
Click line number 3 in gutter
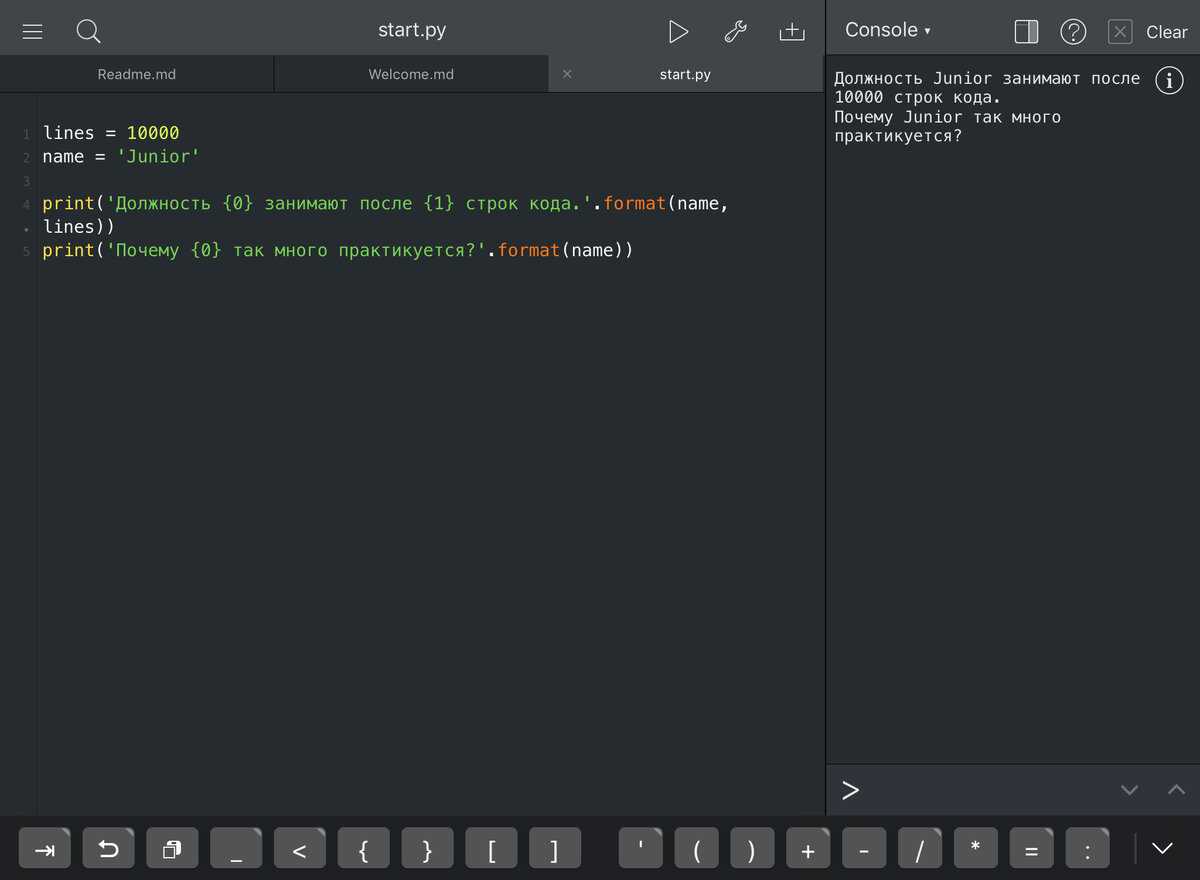coord(26,181)
